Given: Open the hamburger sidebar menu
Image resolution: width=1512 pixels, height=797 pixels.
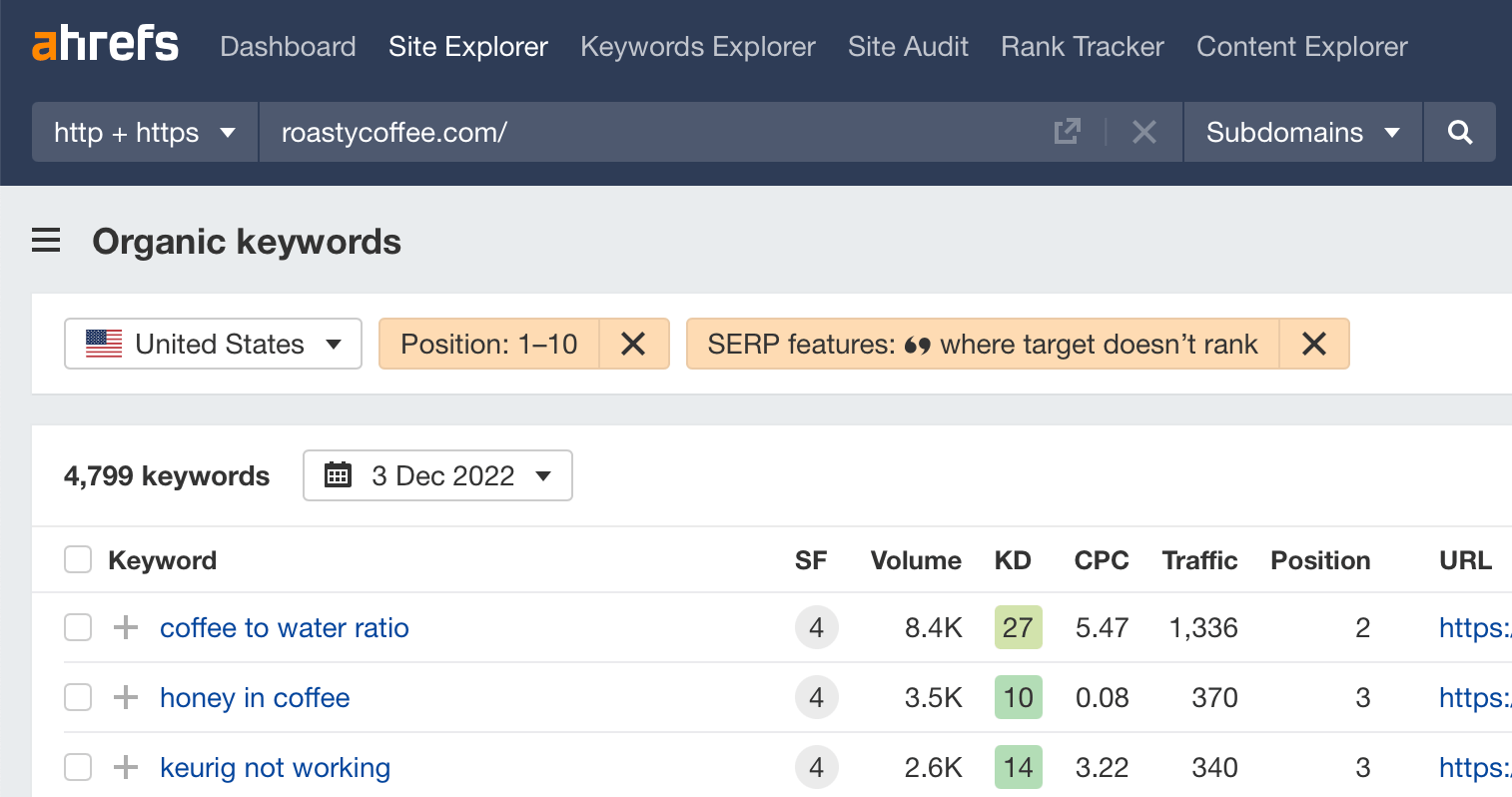Looking at the screenshot, I should [x=46, y=241].
